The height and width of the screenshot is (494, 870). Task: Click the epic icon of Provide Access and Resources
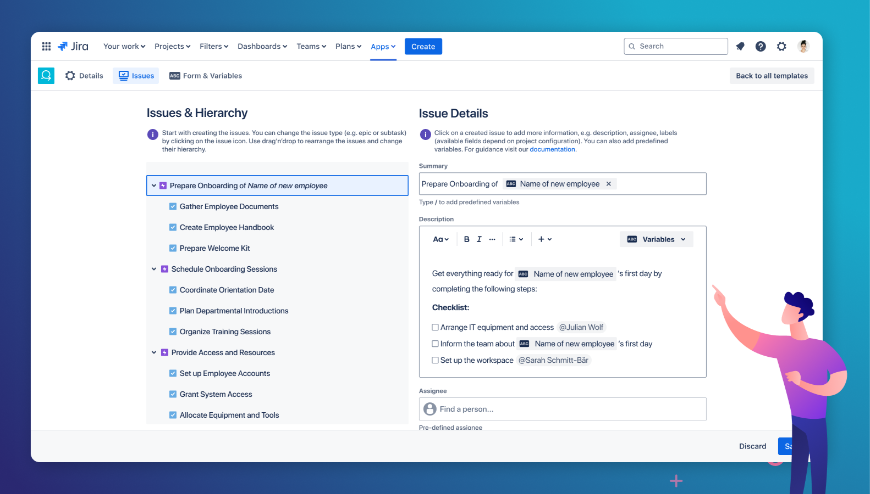click(164, 352)
